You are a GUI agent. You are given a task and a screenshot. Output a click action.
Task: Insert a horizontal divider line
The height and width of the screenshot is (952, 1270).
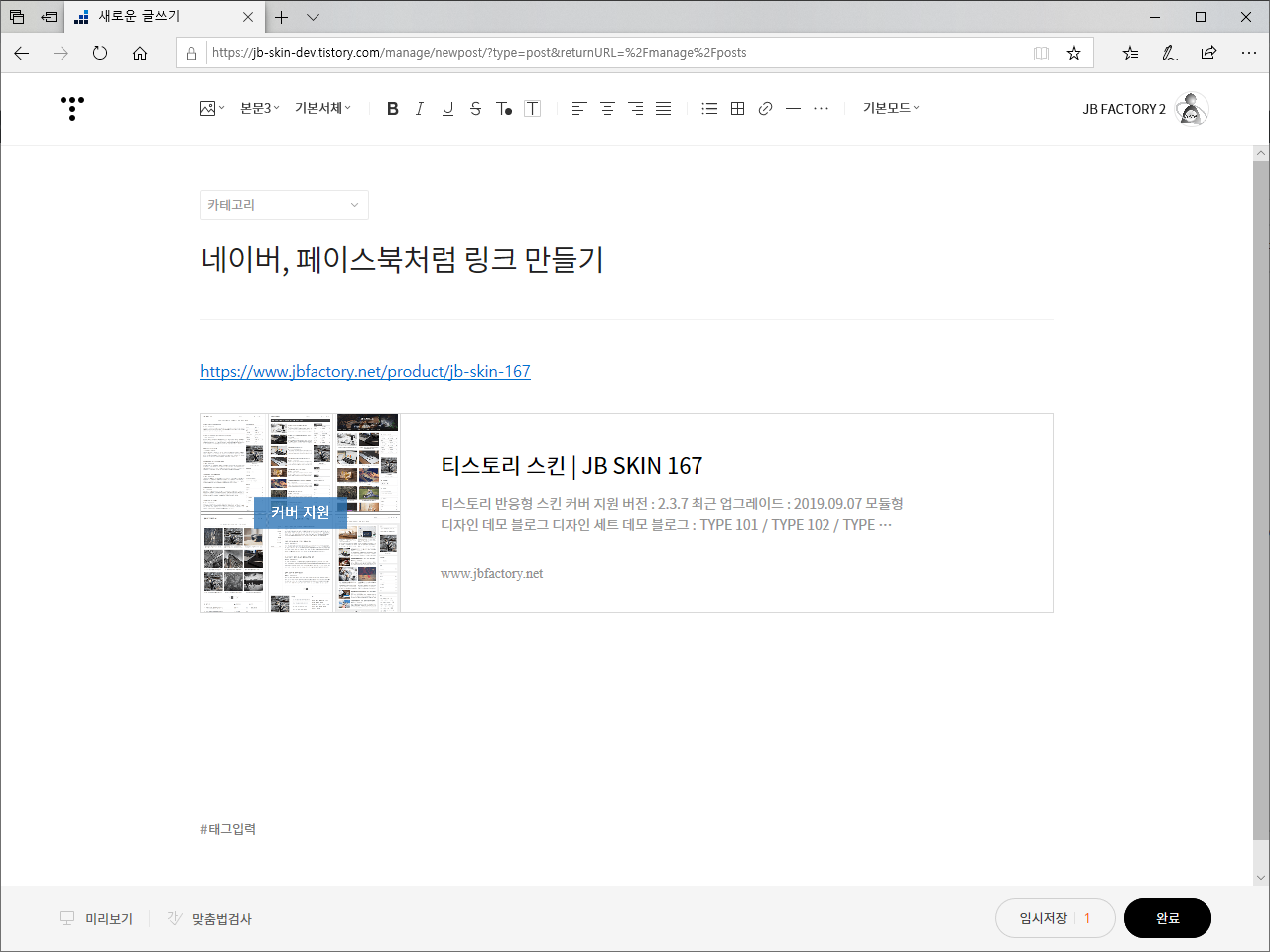coord(793,108)
